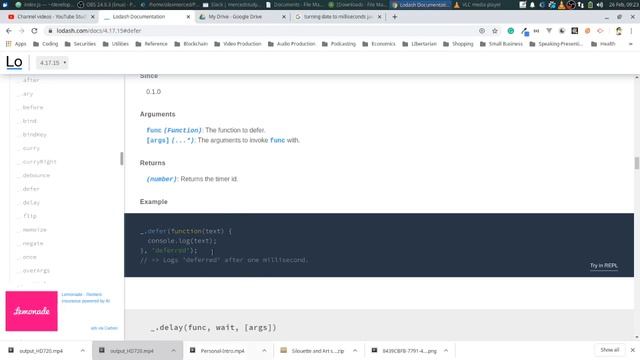This screenshot has width=640, height=360.
Task: Open the Libertarian bookmarks folder
Action: pos(420,44)
